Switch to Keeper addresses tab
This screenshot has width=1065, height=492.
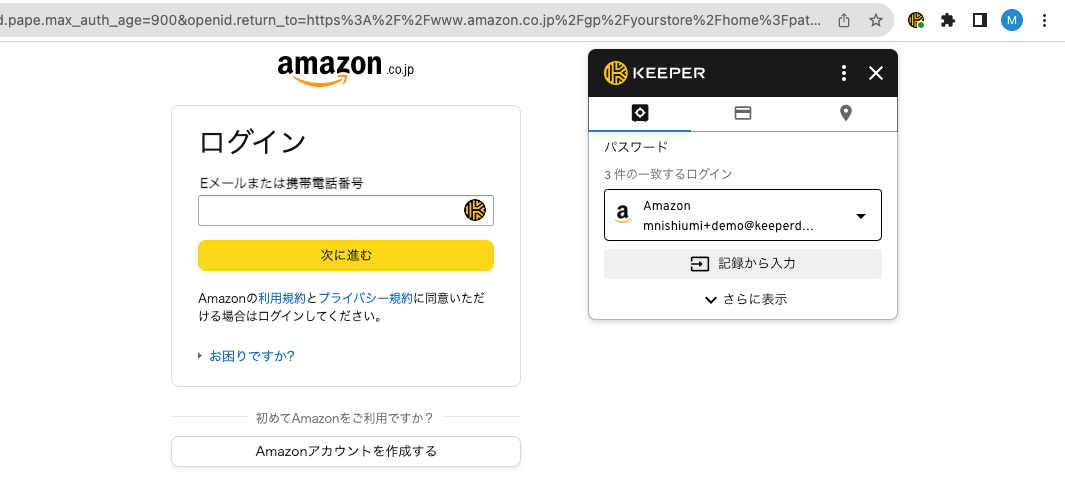pyautogui.click(x=846, y=113)
